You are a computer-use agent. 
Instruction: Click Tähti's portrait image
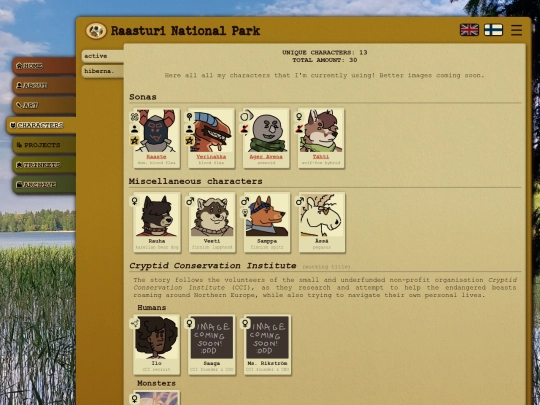tap(321, 131)
